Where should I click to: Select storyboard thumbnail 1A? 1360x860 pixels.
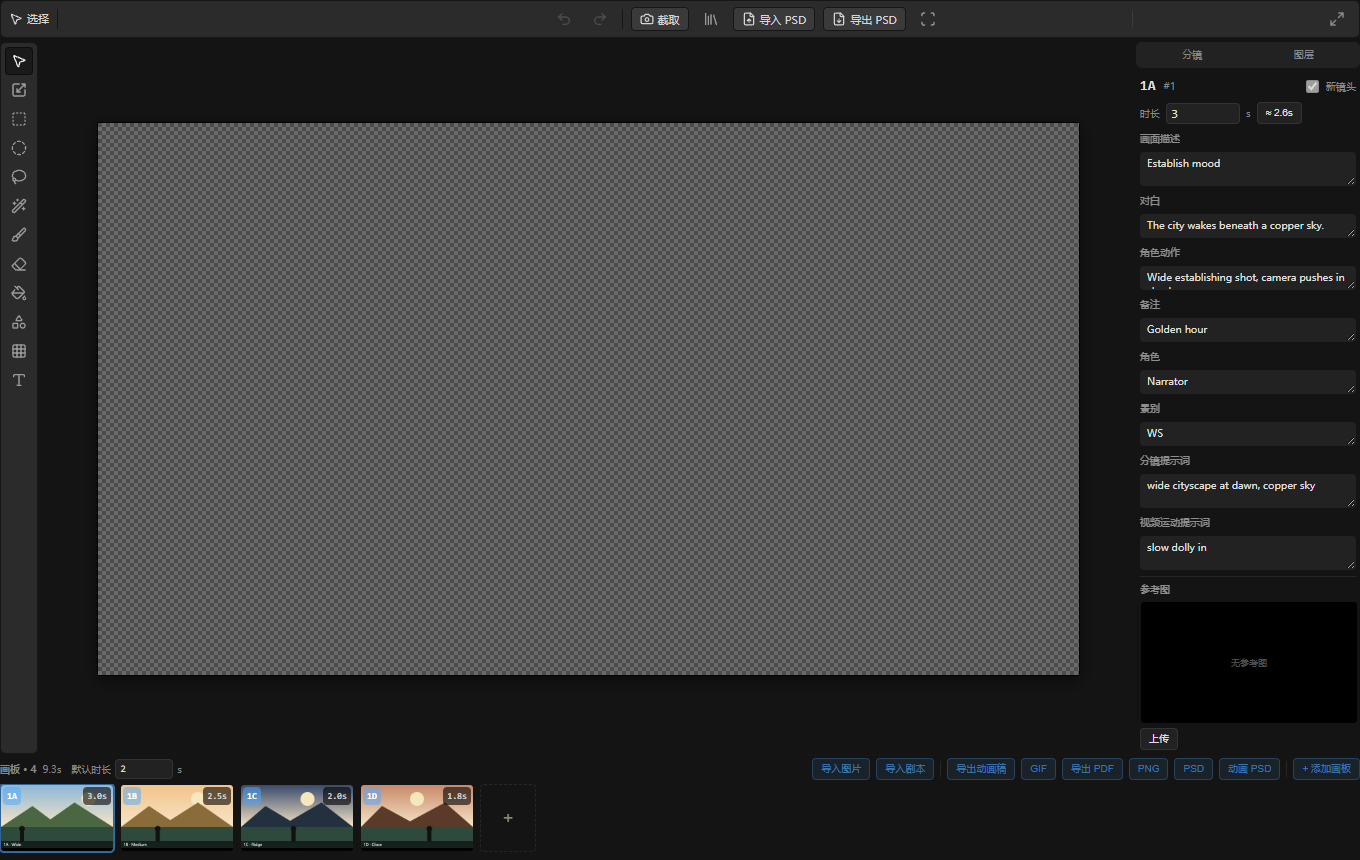(x=57, y=817)
